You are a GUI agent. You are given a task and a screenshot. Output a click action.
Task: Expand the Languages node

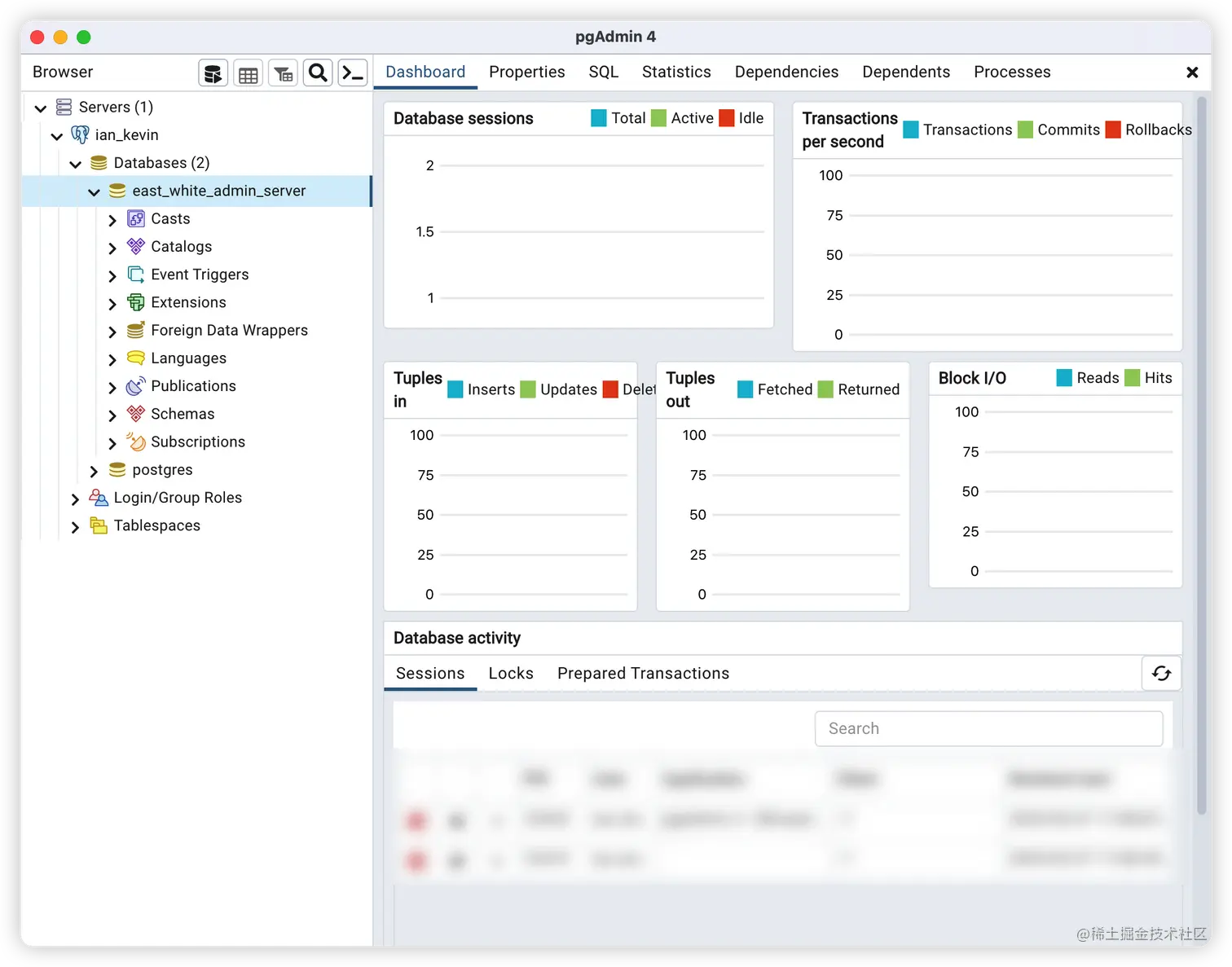(112, 358)
